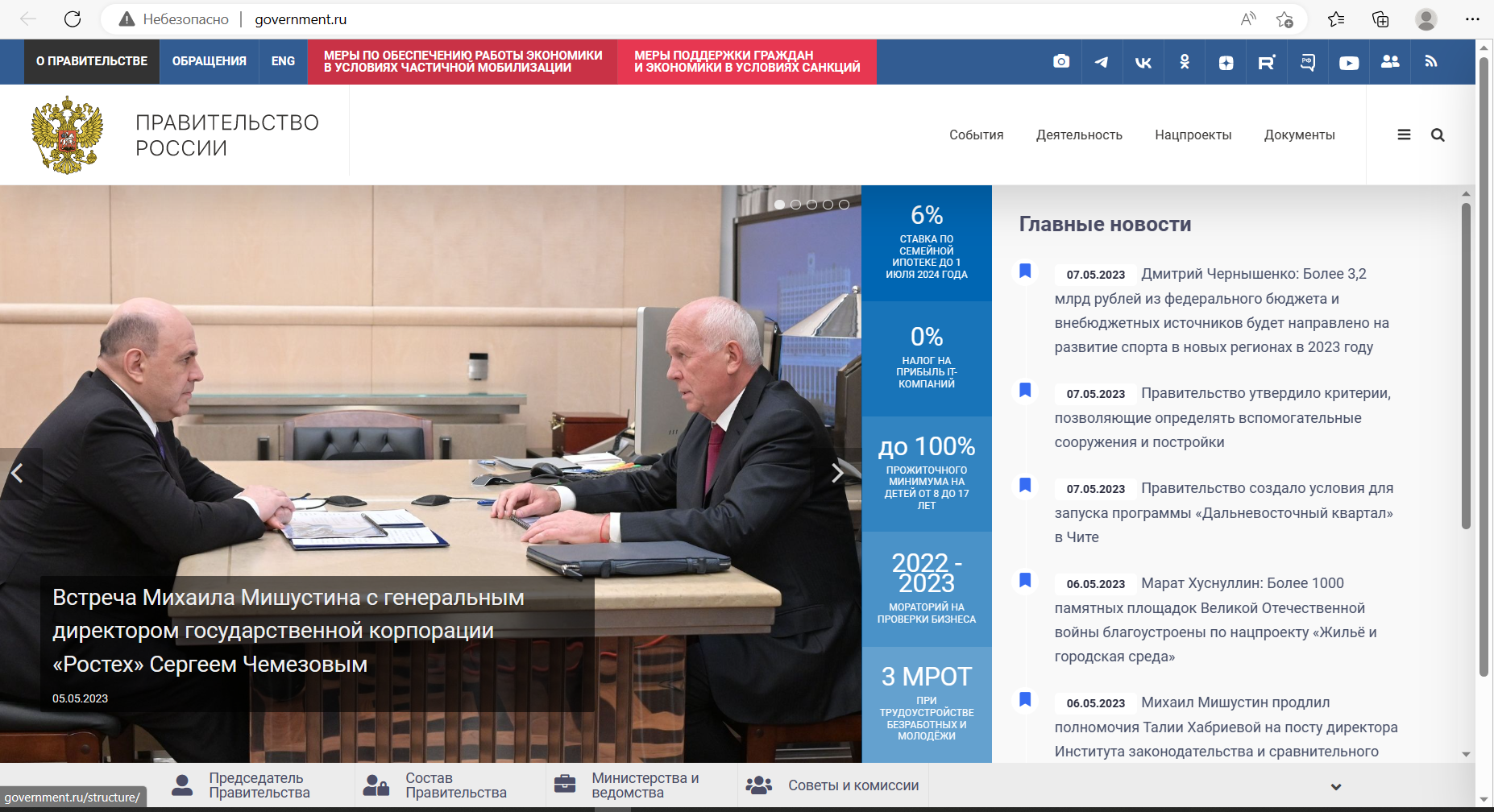Image resolution: width=1494 pixels, height=812 pixels.
Task: Open the hamburger menu icon
Action: [x=1404, y=135]
